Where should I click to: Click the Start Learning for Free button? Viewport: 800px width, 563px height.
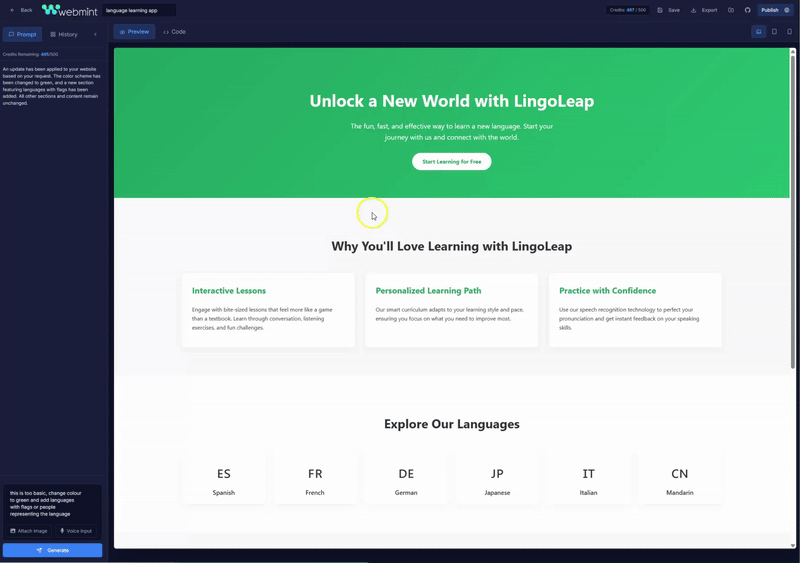click(x=451, y=161)
